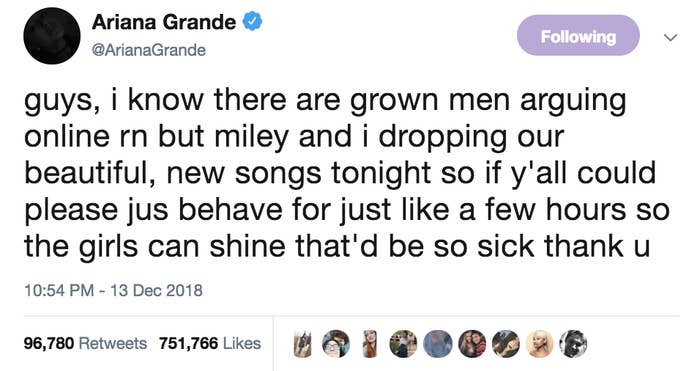View the 751,766 Likes list

pos(210,343)
